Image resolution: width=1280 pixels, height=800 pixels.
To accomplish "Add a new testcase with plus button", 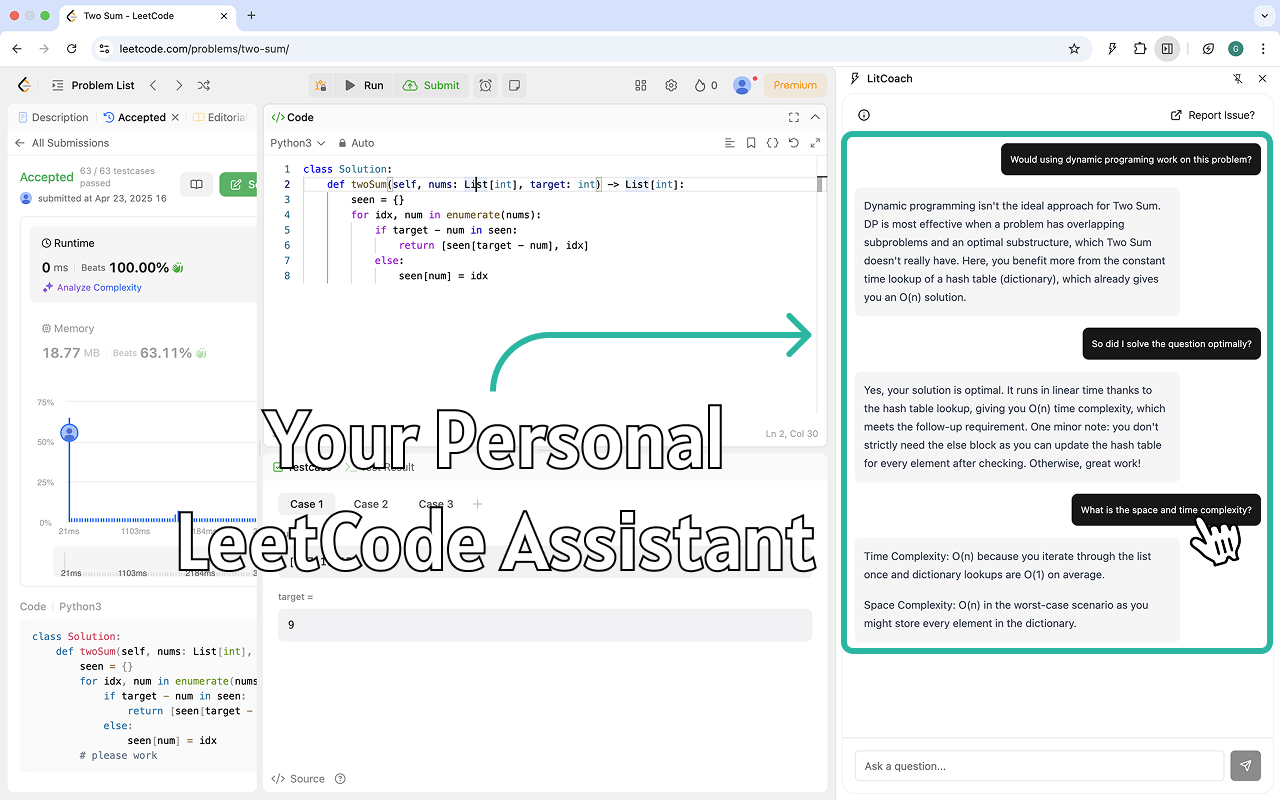I will (477, 504).
